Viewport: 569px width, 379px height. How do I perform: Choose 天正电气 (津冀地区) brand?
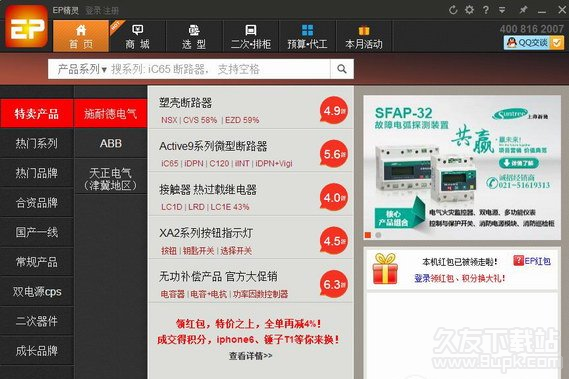coord(110,179)
